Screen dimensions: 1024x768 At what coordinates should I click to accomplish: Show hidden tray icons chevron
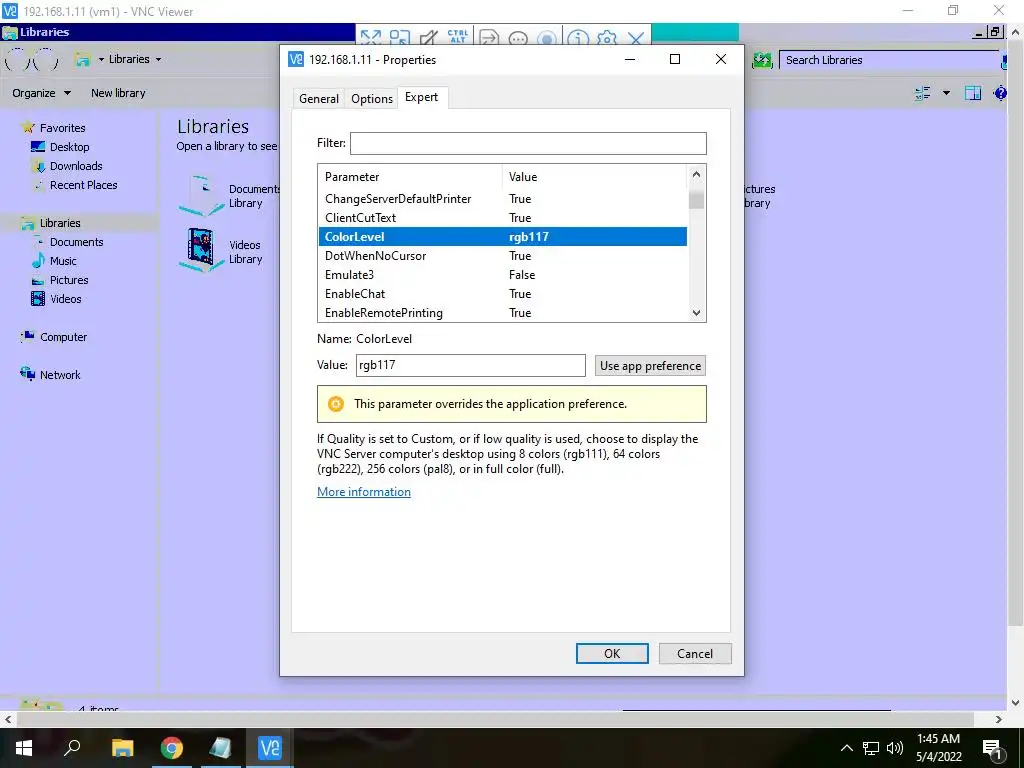[846, 748]
